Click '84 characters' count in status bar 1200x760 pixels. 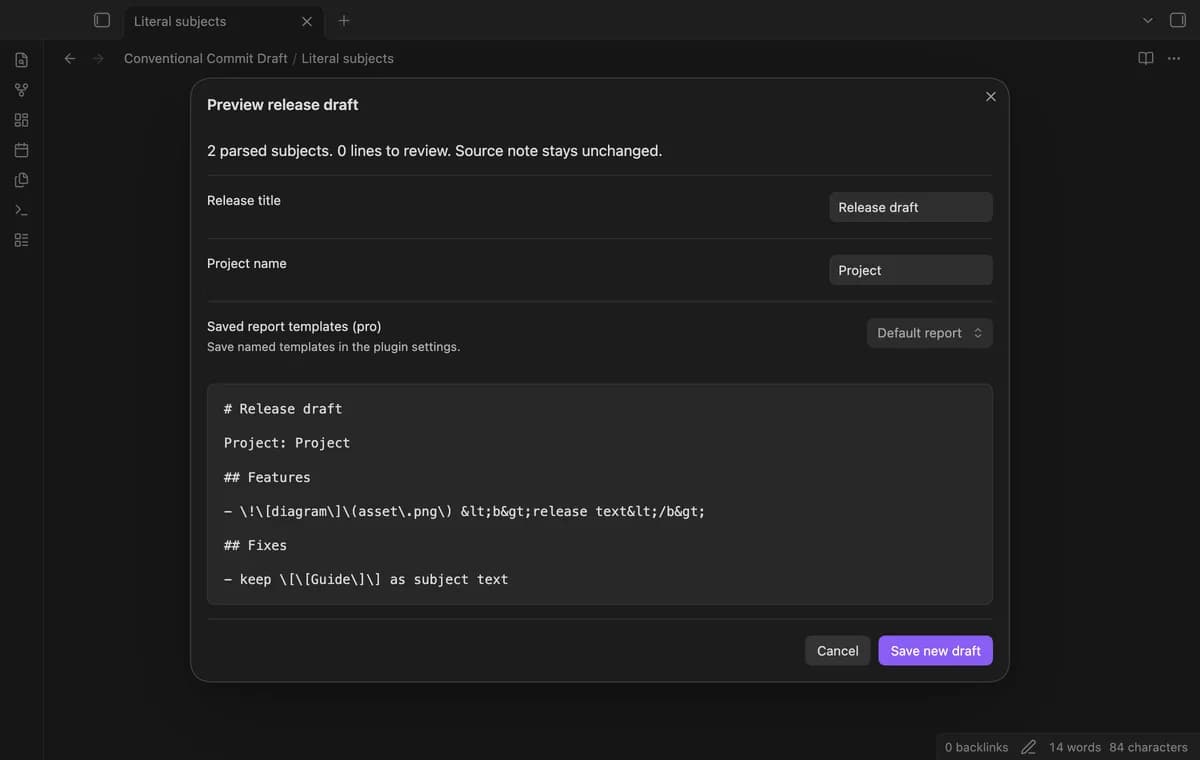click(1148, 747)
